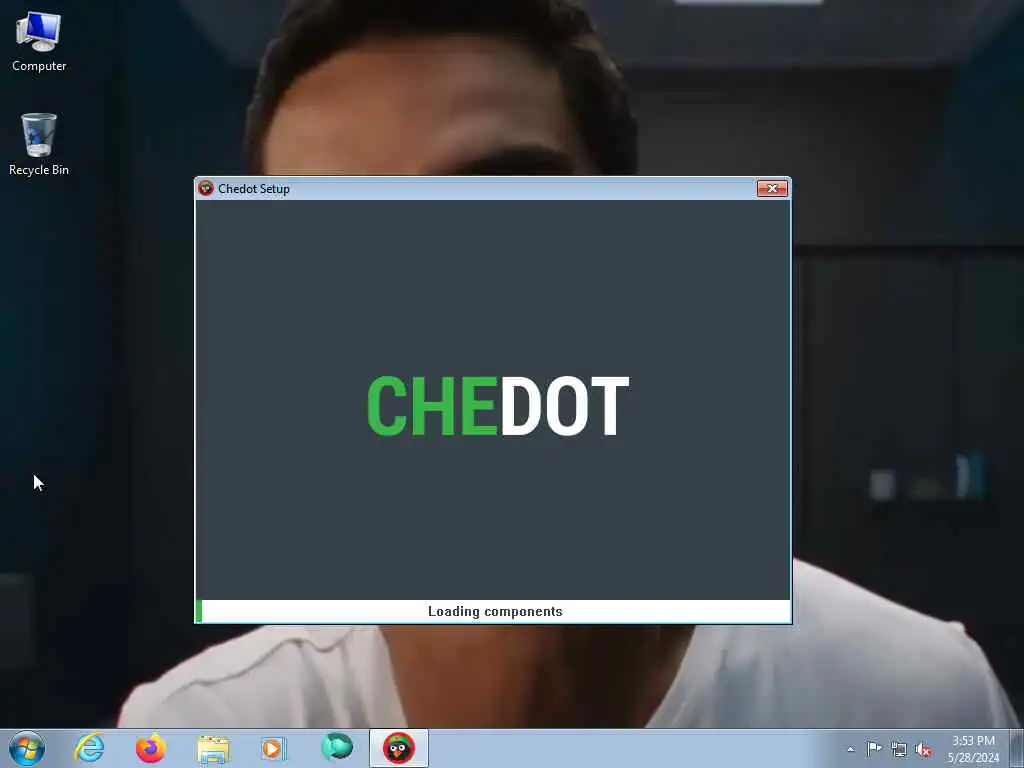This screenshot has width=1024, height=768.
Task: Click the teal globe taskbar icon
Action: click(x=337, y=747)
